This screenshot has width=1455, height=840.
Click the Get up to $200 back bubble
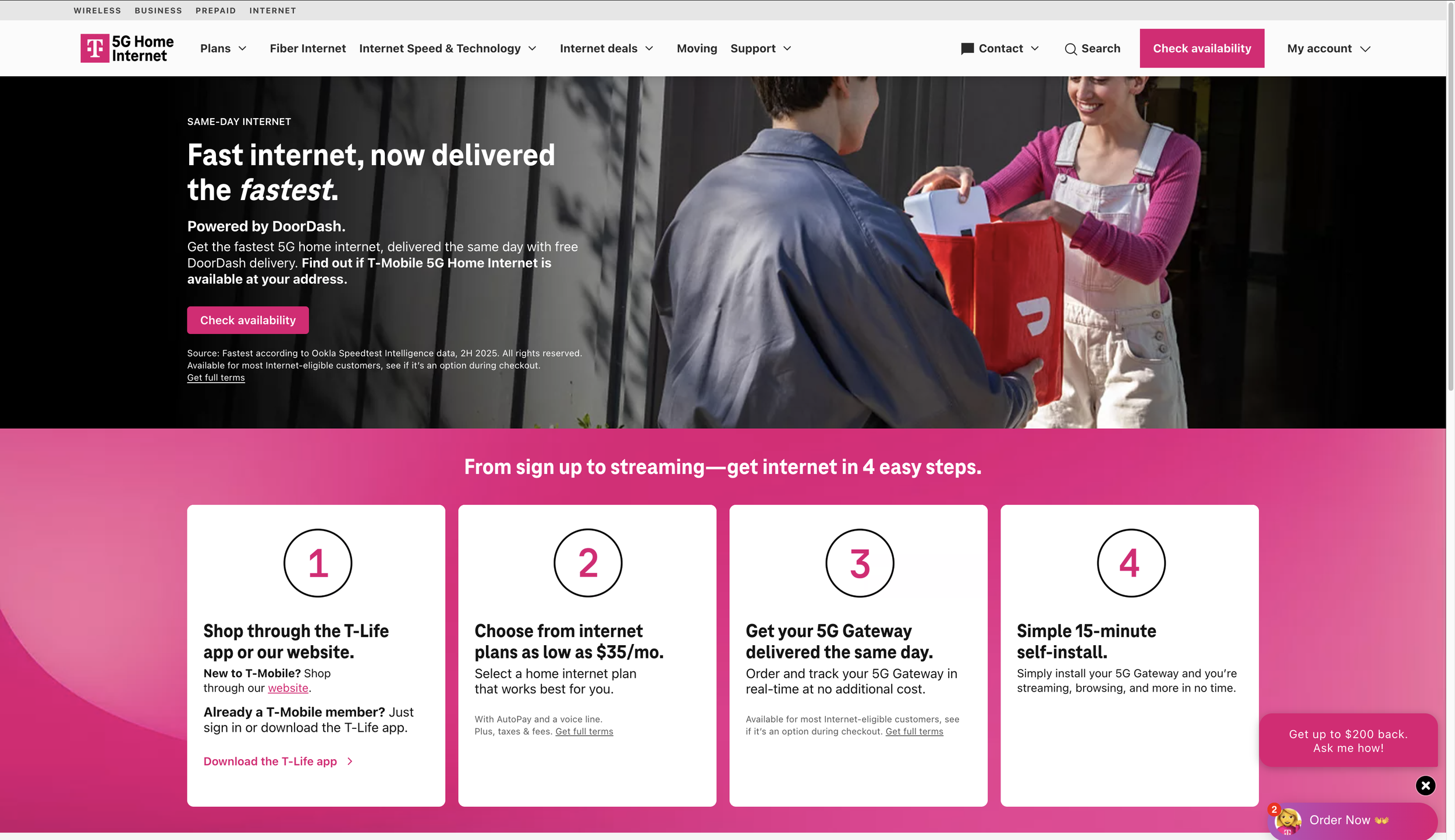tap(1348, 741)
